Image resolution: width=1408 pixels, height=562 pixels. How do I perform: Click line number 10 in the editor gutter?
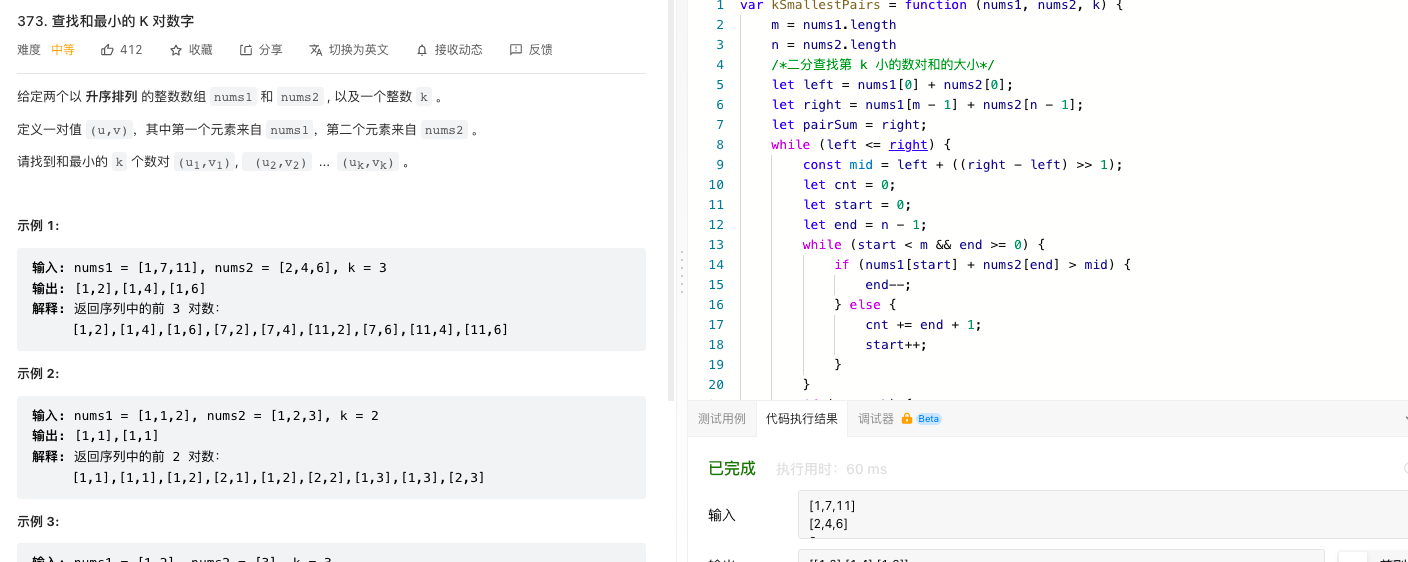715,185
